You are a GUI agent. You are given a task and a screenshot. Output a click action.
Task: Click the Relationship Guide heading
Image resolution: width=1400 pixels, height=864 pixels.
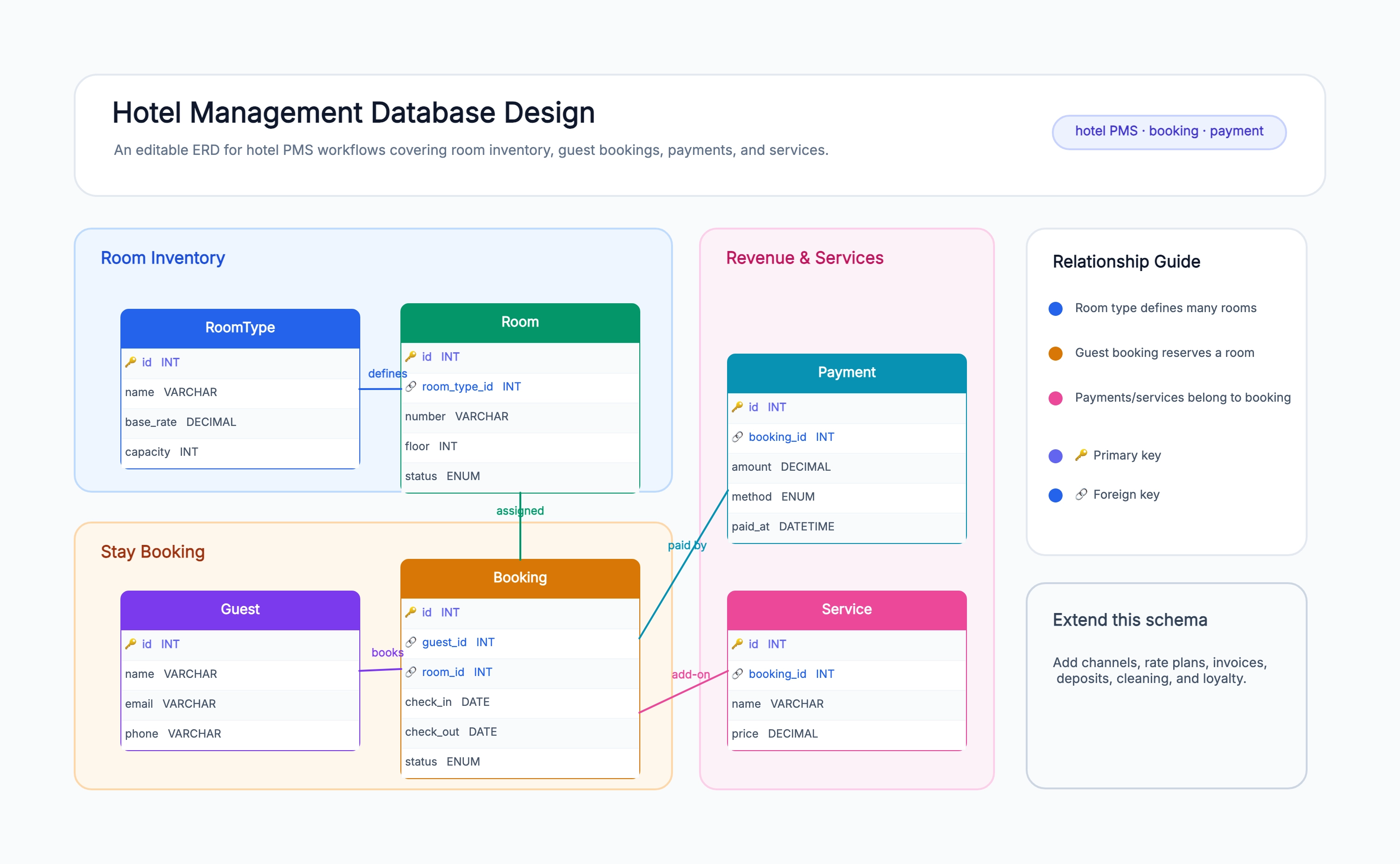point(1126,262)
